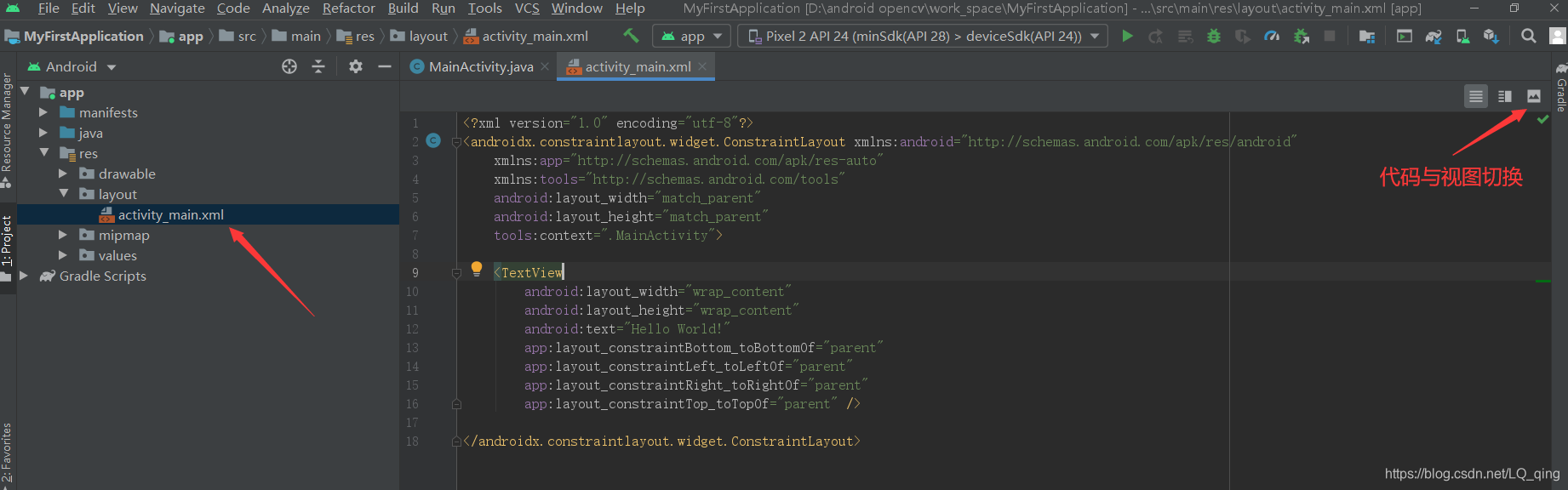Image resolution: width=1568 pixels, height=490 pixels.
Task: Hide the project panel with minus icon
Action: pyautogui.click(x=385, y=66)
